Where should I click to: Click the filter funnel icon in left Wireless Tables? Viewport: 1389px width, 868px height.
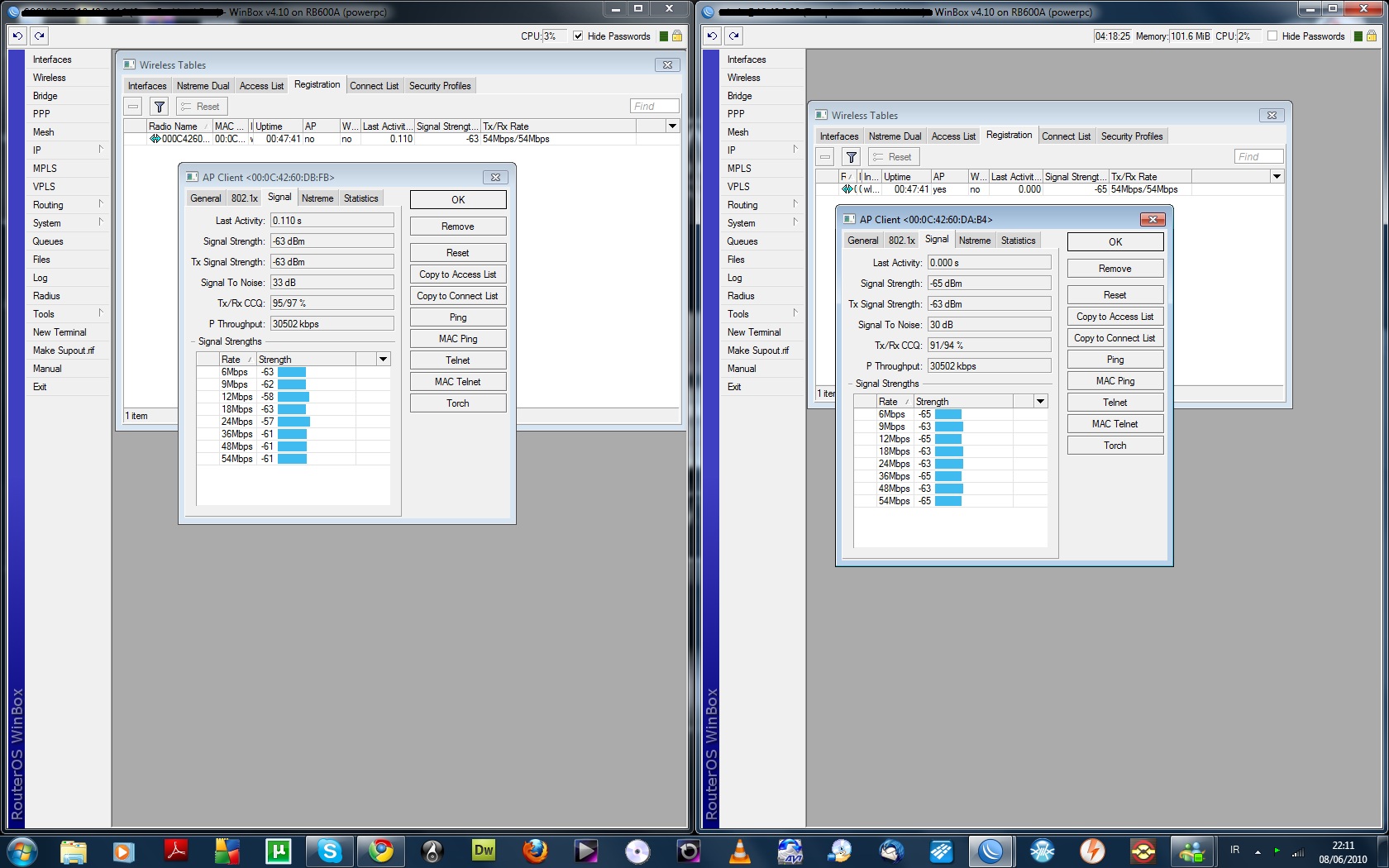160,107
